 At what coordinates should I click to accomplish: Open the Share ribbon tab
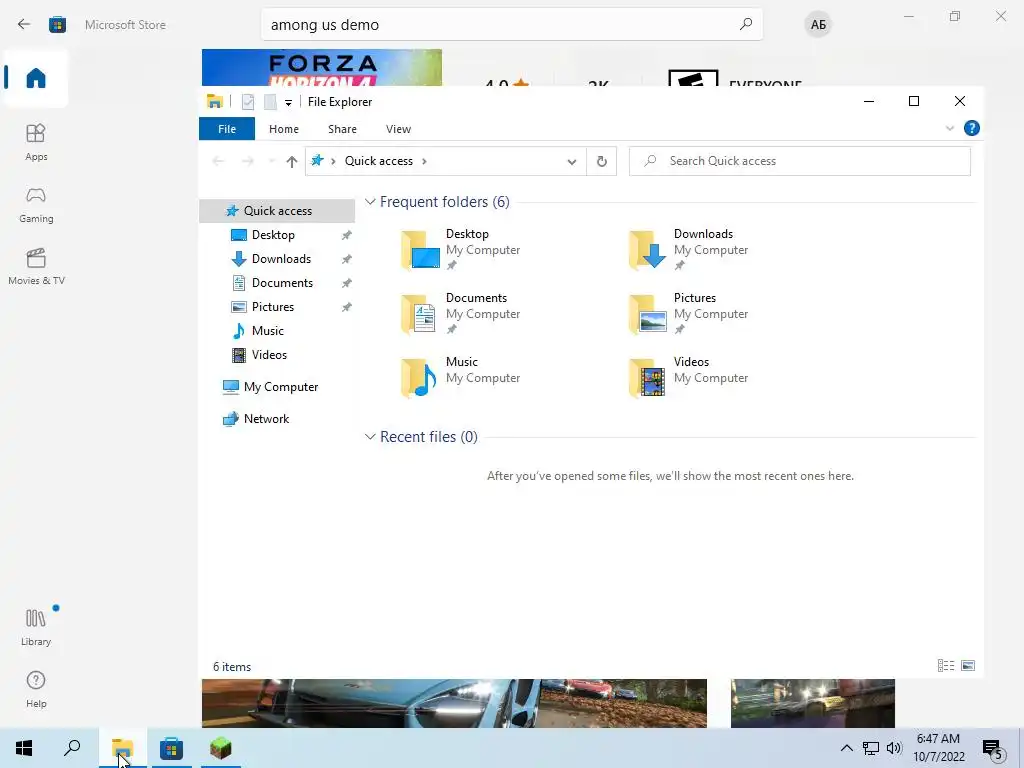[x=342, y=129]
